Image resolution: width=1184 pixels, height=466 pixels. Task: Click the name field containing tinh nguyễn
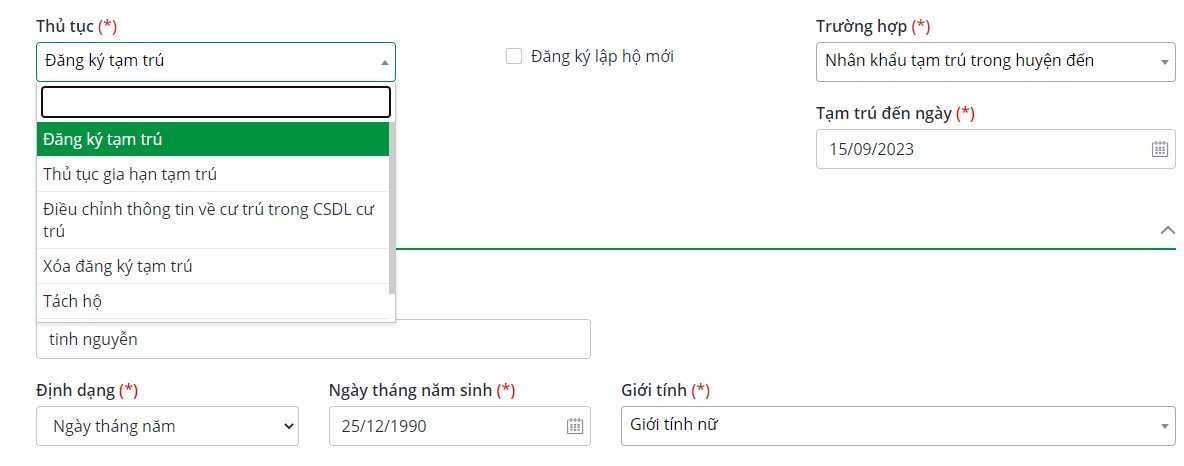(313, 339)
